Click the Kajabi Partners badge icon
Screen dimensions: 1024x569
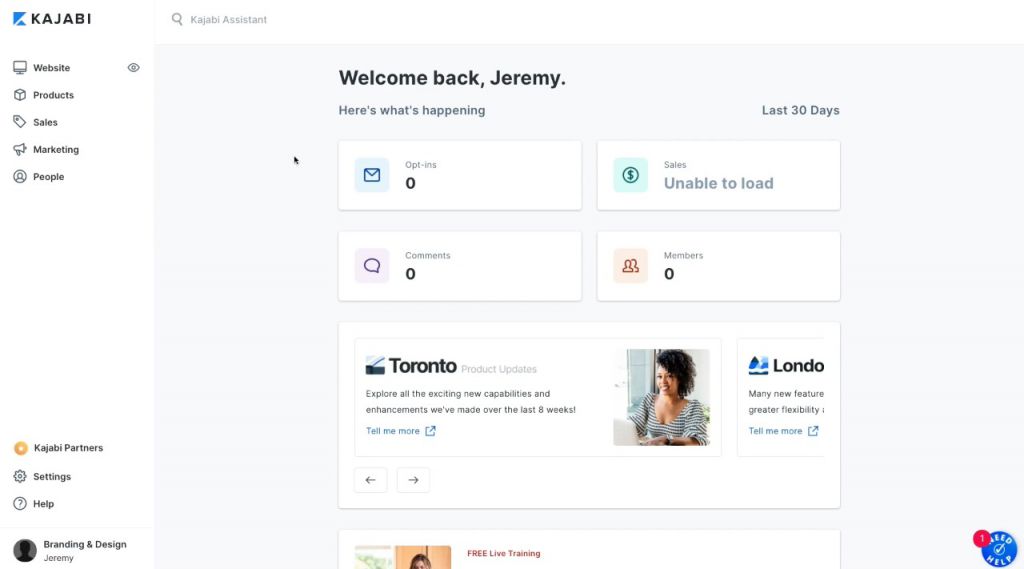[x=20, y=448]
